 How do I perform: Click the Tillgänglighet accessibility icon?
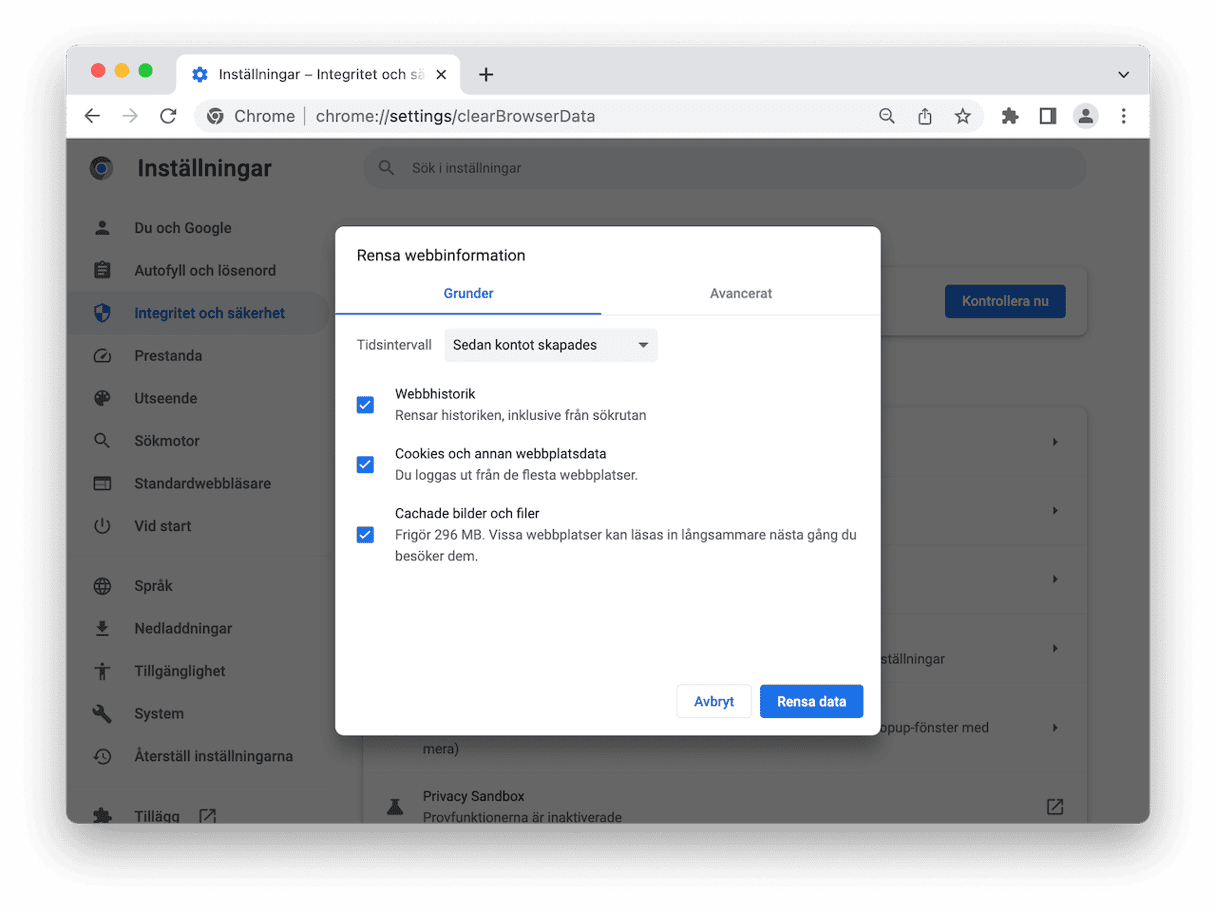point(102,671)
